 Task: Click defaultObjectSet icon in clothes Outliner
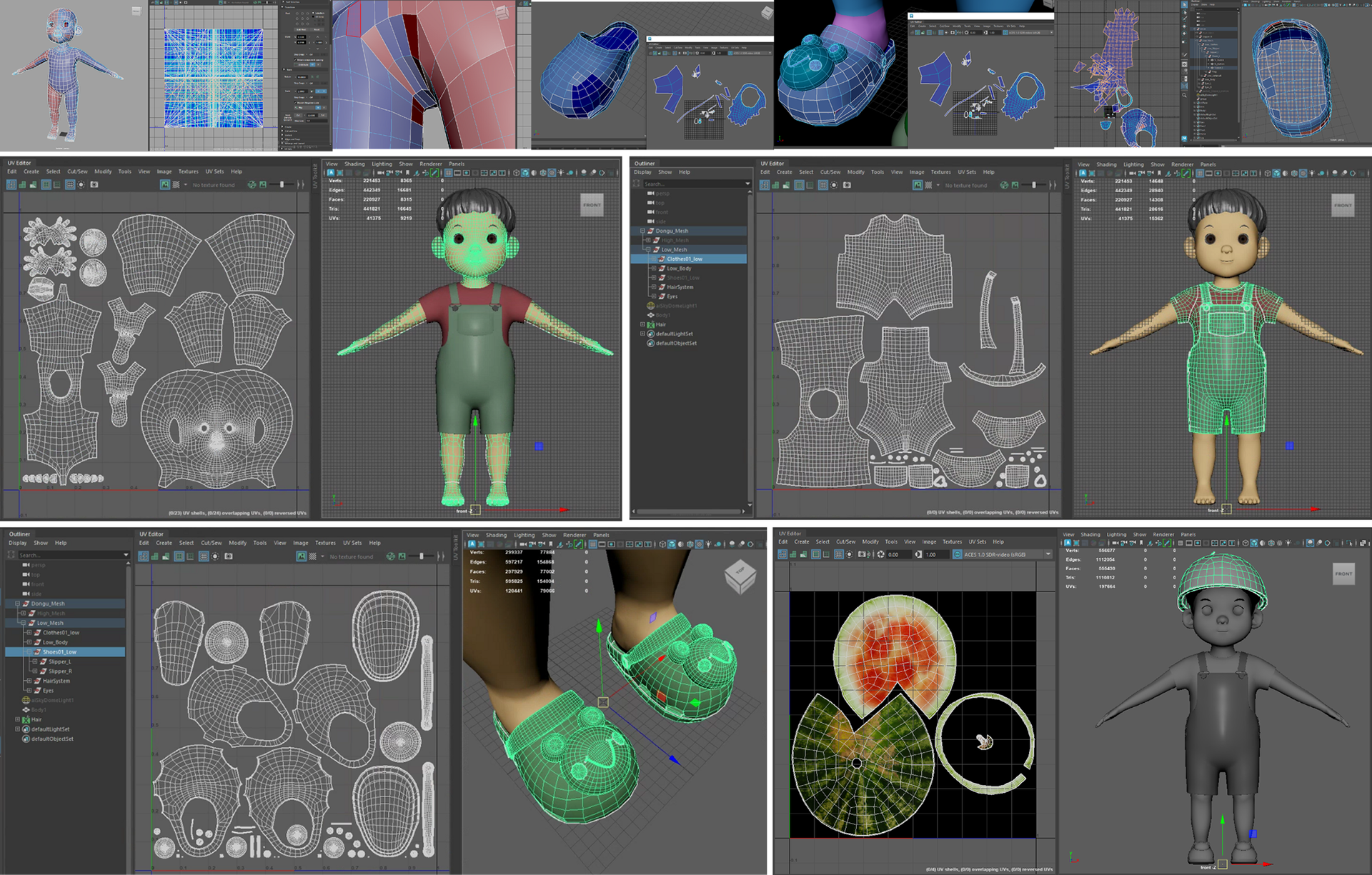[x=650, y=343]
